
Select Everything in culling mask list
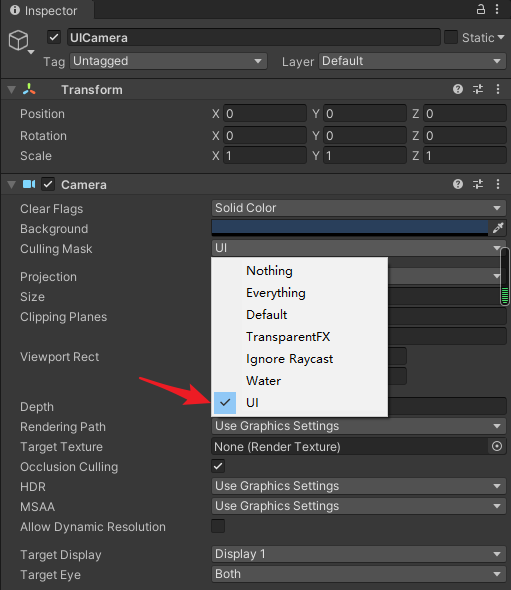300,293
